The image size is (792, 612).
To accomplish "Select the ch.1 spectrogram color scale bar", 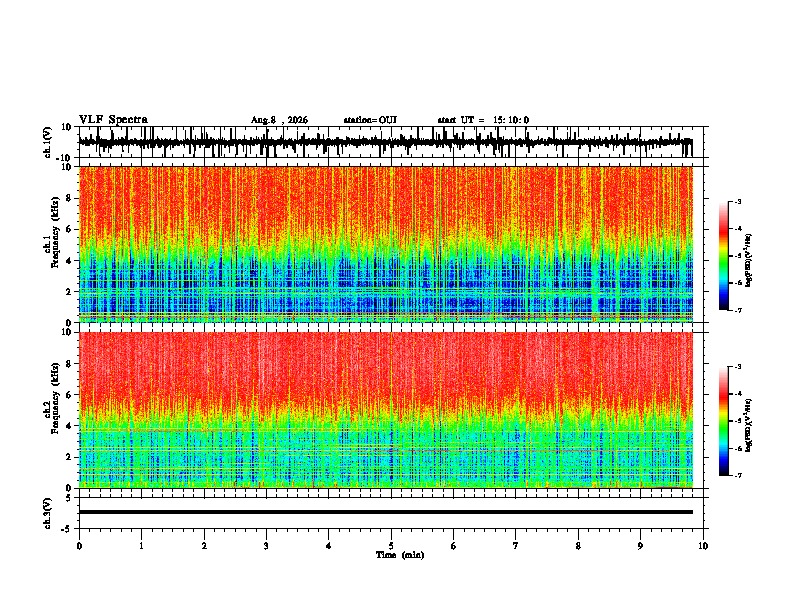I will tap(724, 256).
